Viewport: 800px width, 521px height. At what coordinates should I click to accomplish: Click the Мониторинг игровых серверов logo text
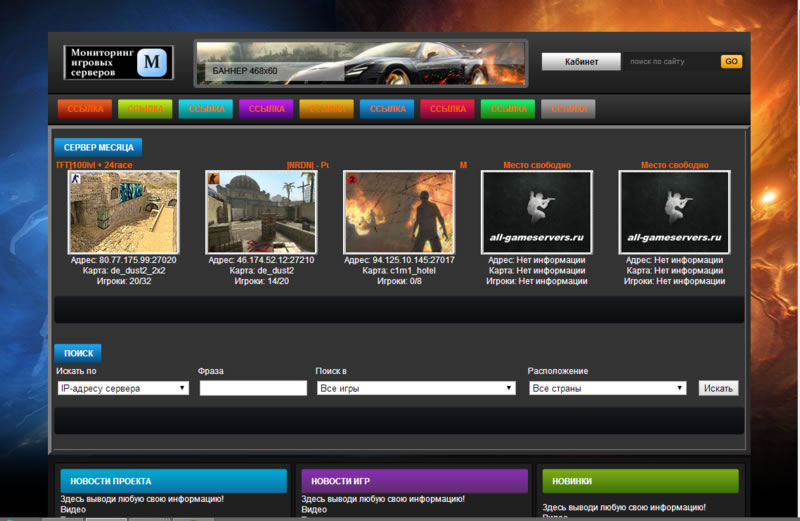coord(102,62)
